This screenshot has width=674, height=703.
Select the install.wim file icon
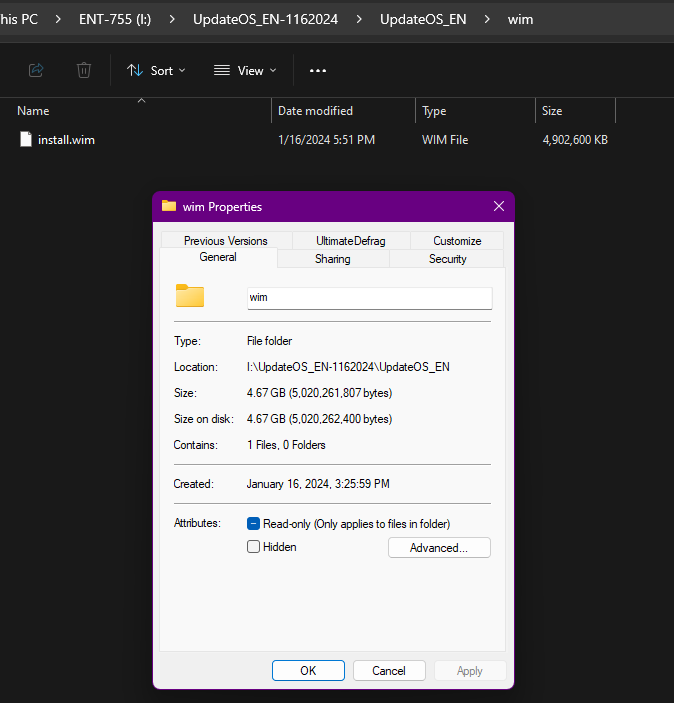pos(26,139)
